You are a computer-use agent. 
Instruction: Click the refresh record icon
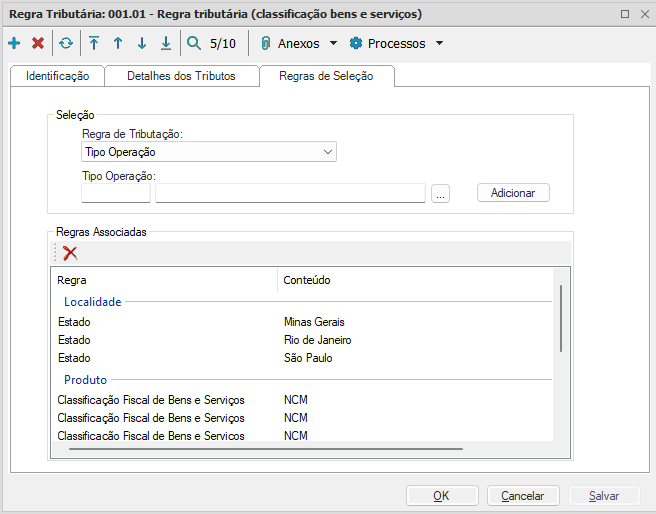point(66,43)
